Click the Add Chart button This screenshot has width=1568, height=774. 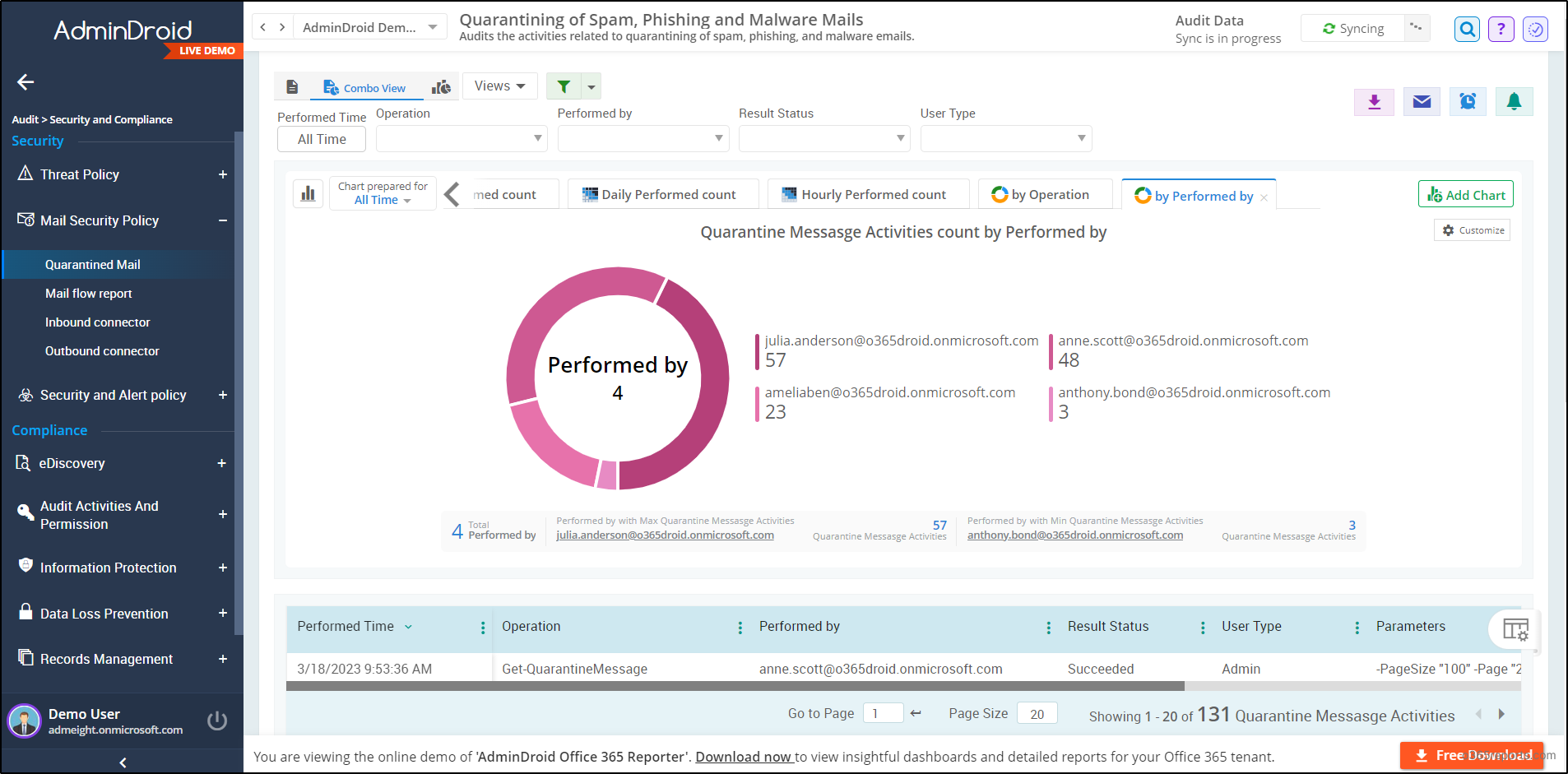click(1464, 194)
